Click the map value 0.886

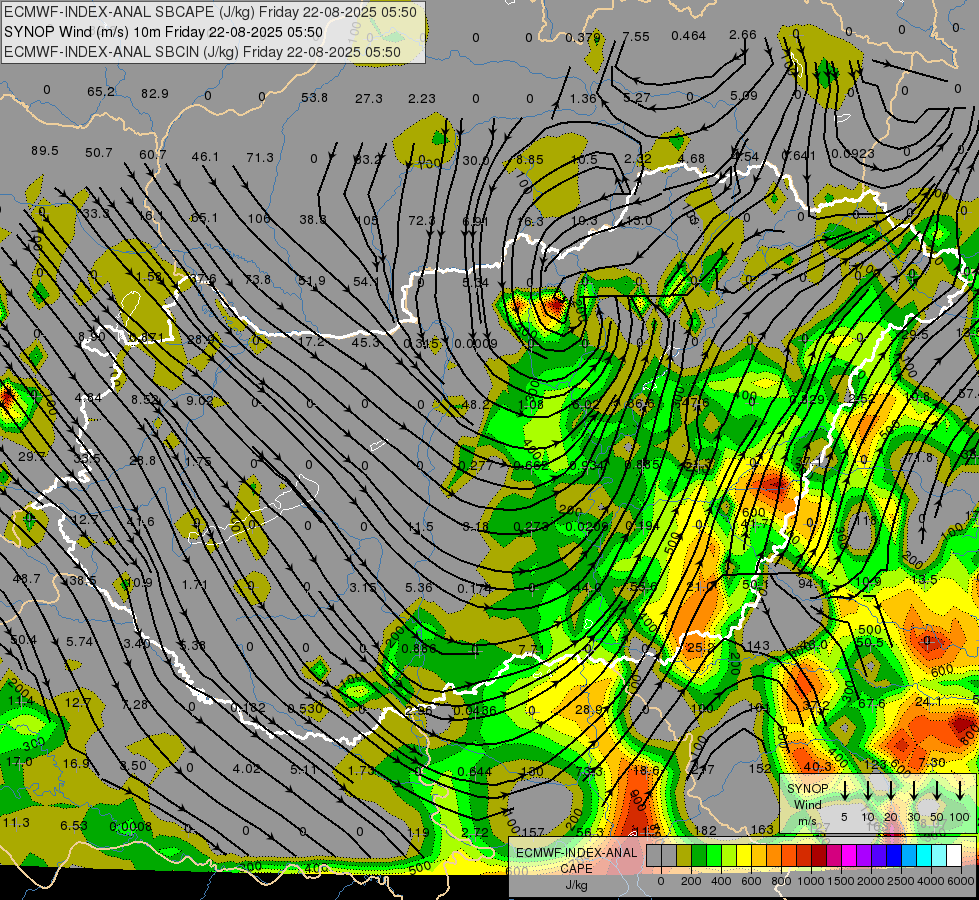pos(419,648)
